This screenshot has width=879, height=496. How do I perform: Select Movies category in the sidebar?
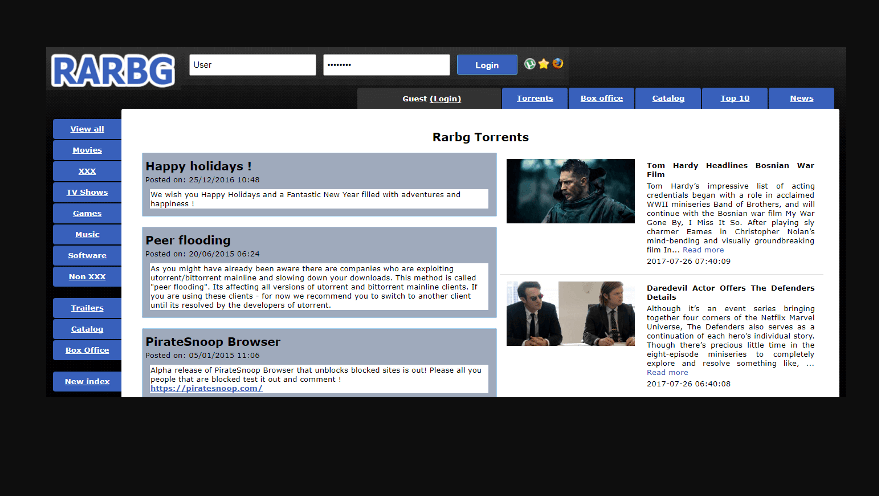click(x=87, y=150)
